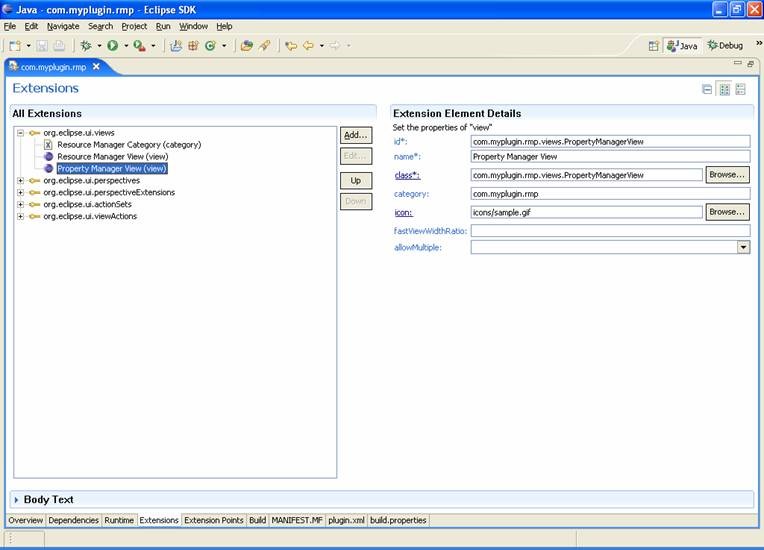Image resolution: width=764 pixels, height=550 pixels.
Task: Click the Open Perspective icon
Action: pos(653,46)
